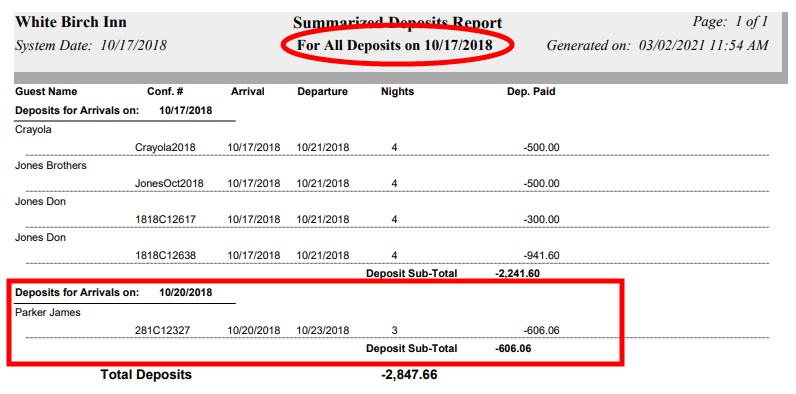Select confirmation number 1818C12638

(165, 255)
